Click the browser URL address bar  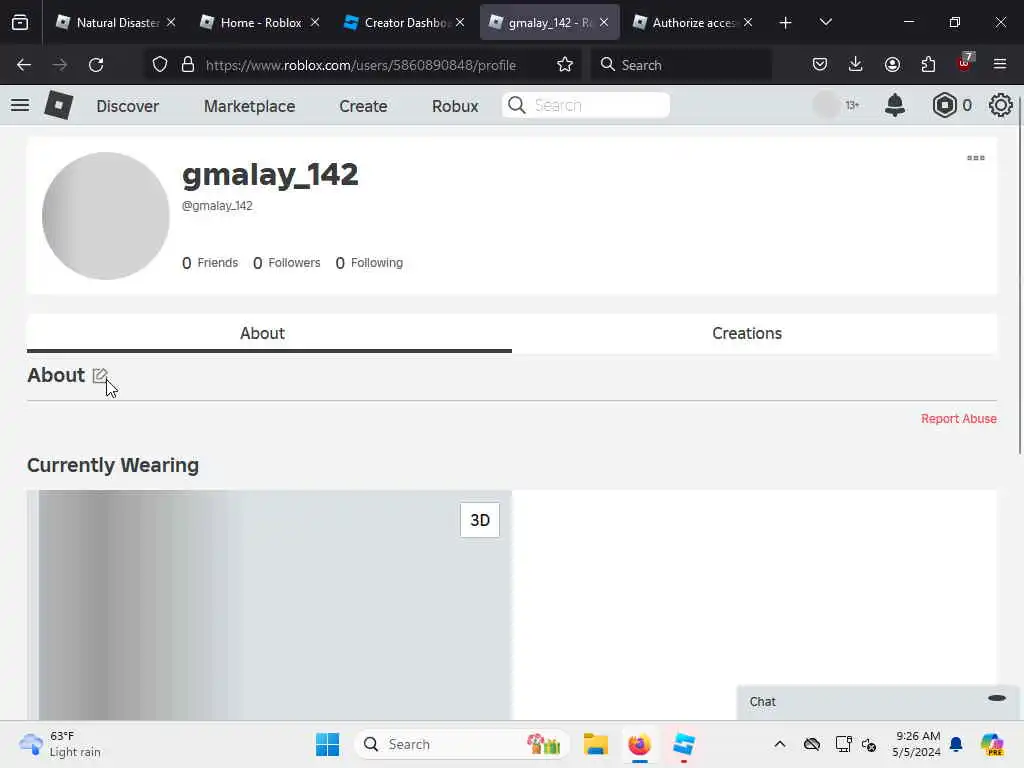[360, 65]
